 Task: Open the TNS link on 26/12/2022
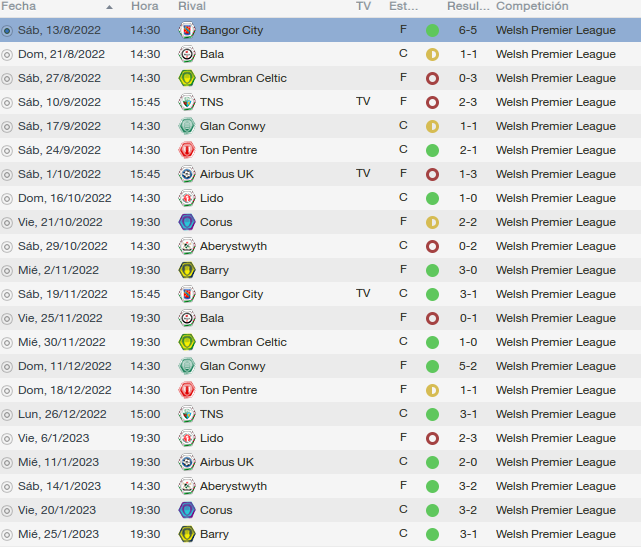pyautogui.click(x=211, y=414)
